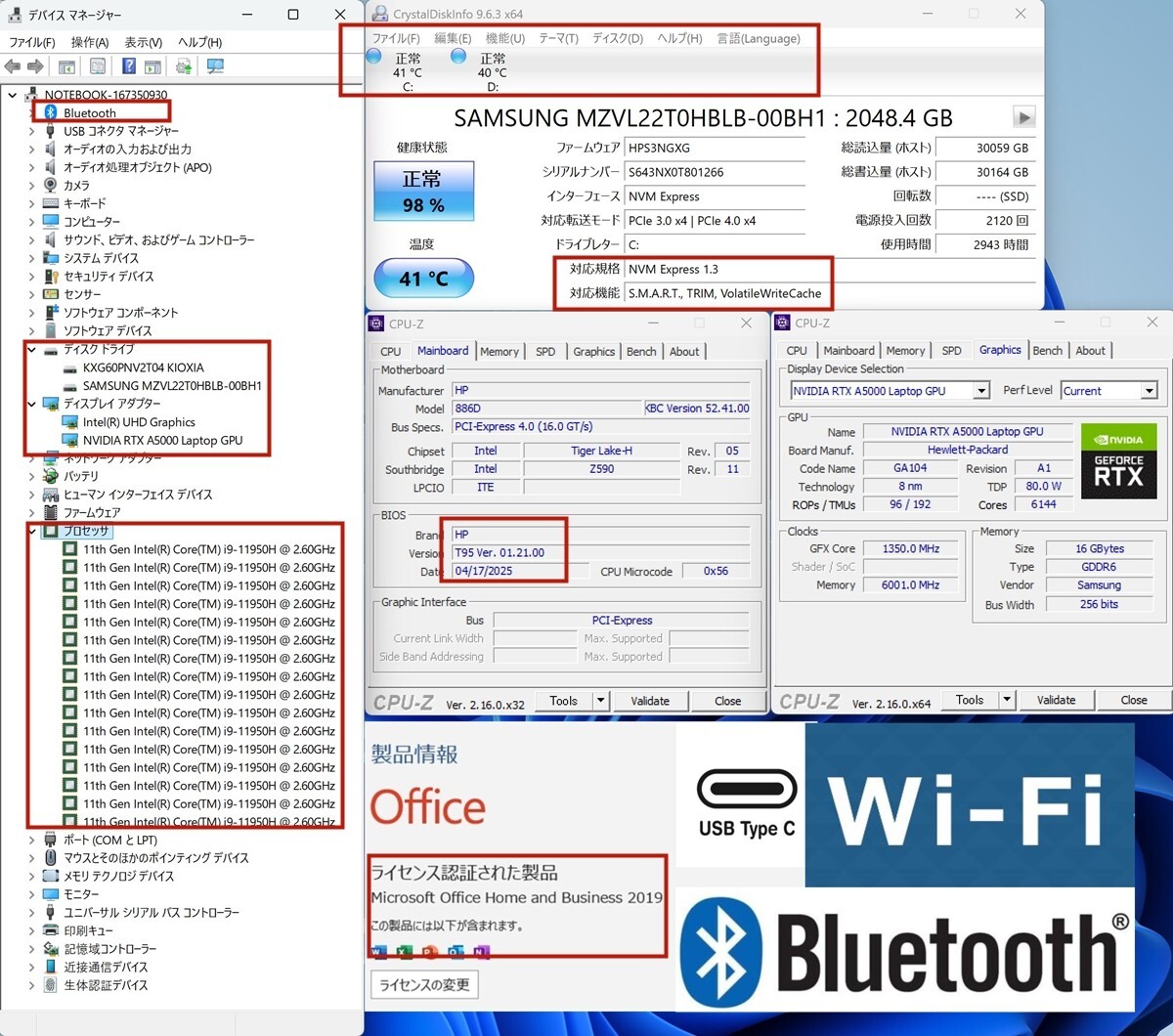Image resolution: width=1173 pixels, height=1036 pixels.
Task: Click the Forward arrow in Device Manager toolbar
Action: [x=35, y=66]
